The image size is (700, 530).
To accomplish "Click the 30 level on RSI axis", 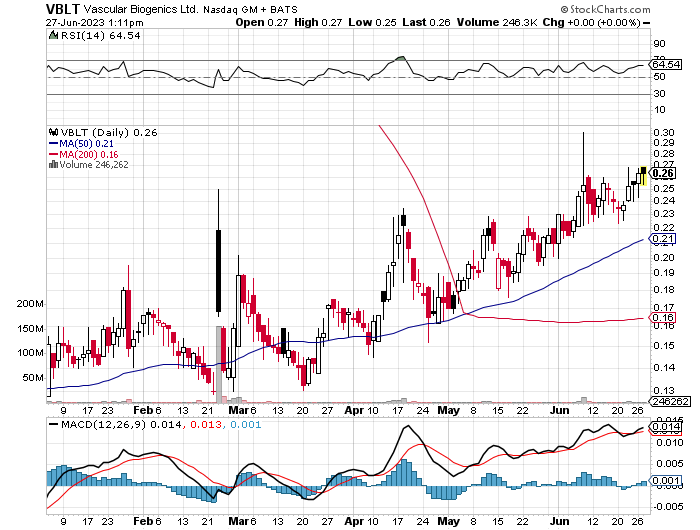I will click(659, 94).
